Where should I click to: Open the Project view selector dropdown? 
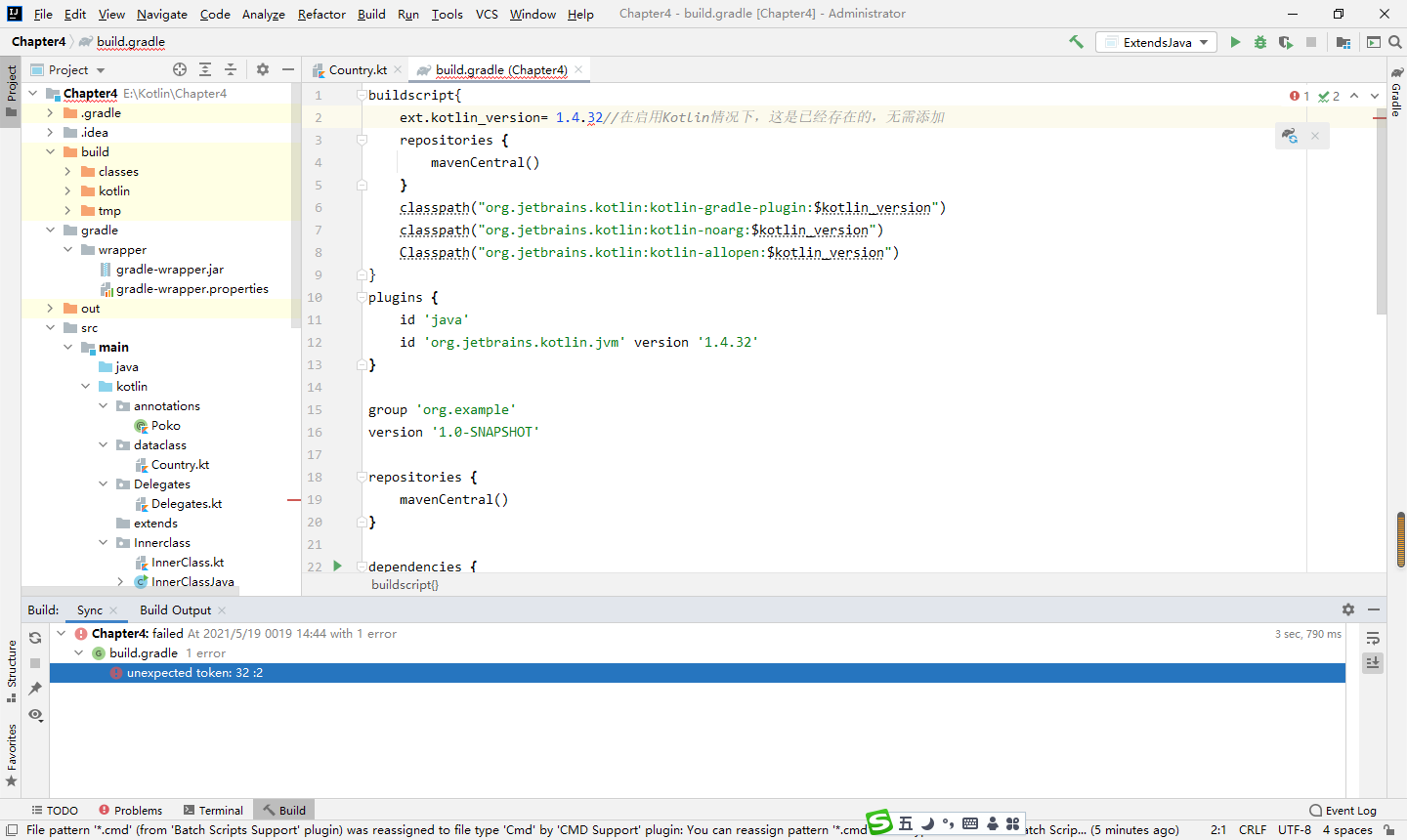click(x=67, y=69)
